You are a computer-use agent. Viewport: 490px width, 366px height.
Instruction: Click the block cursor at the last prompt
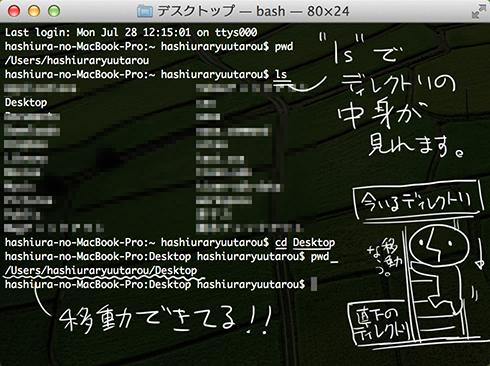(x=314, y=285)
